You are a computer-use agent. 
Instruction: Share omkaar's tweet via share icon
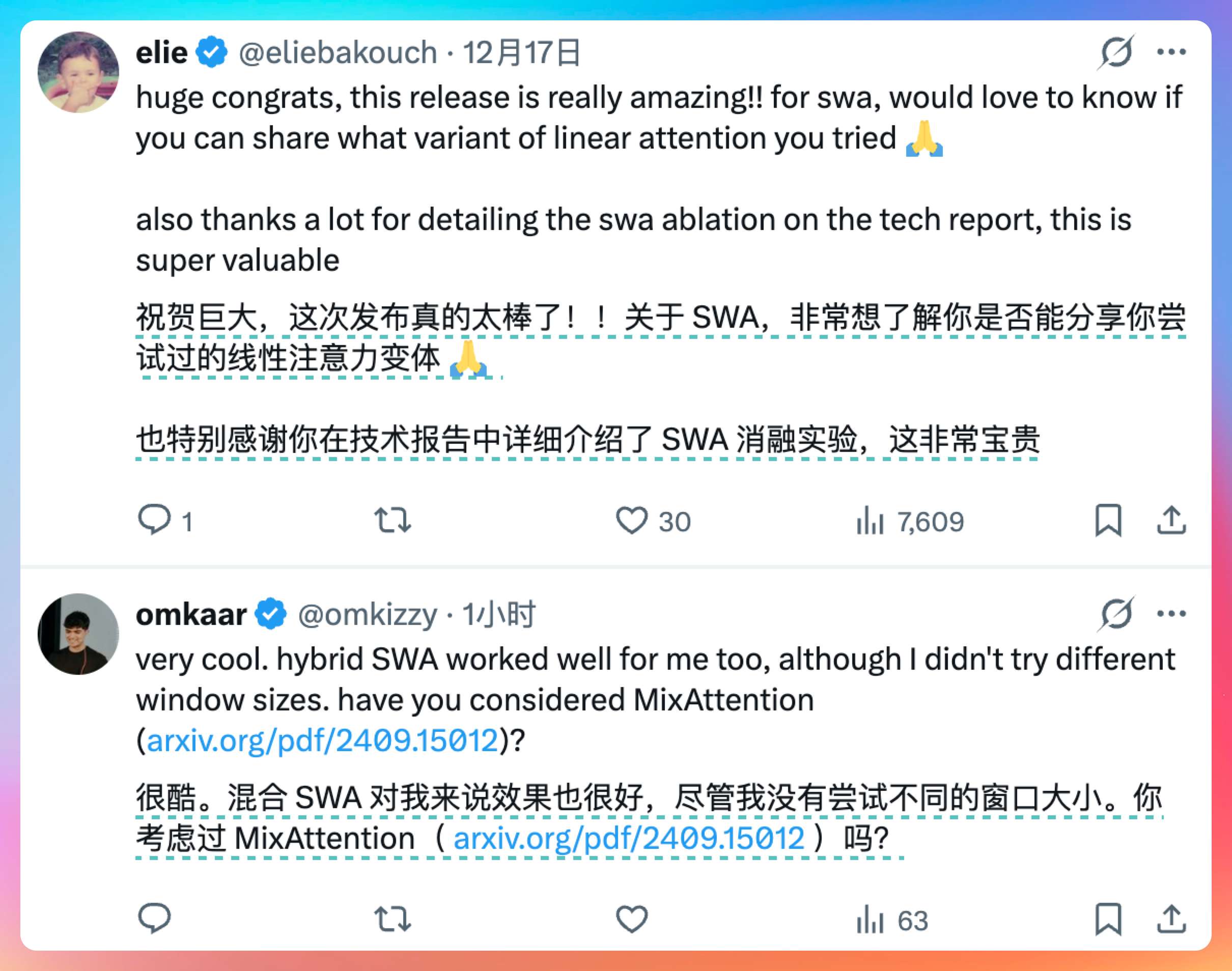[x=1171, y=919]
